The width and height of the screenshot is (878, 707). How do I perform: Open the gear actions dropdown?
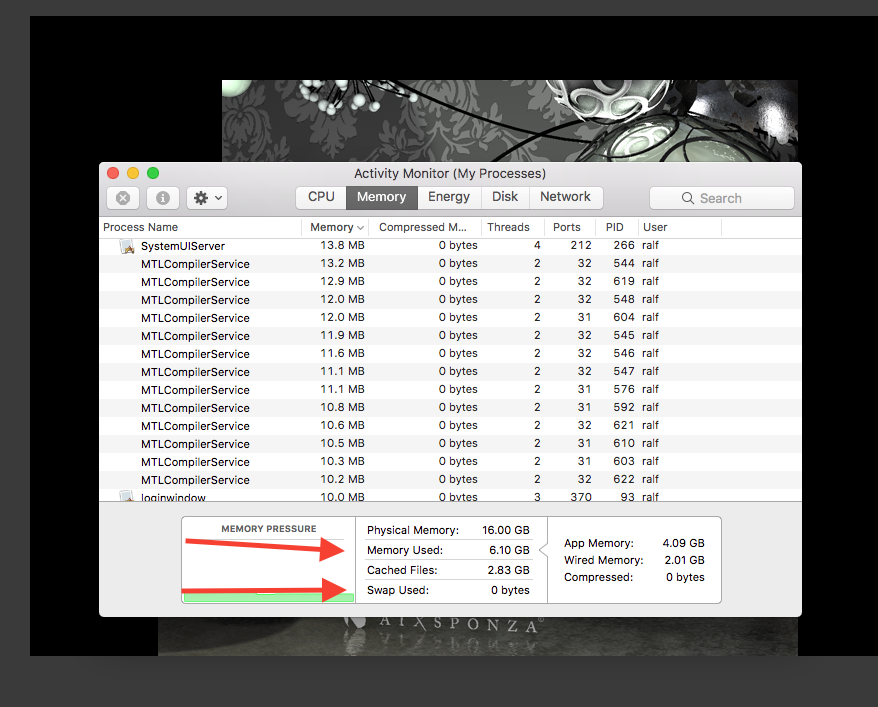(207, 198)
